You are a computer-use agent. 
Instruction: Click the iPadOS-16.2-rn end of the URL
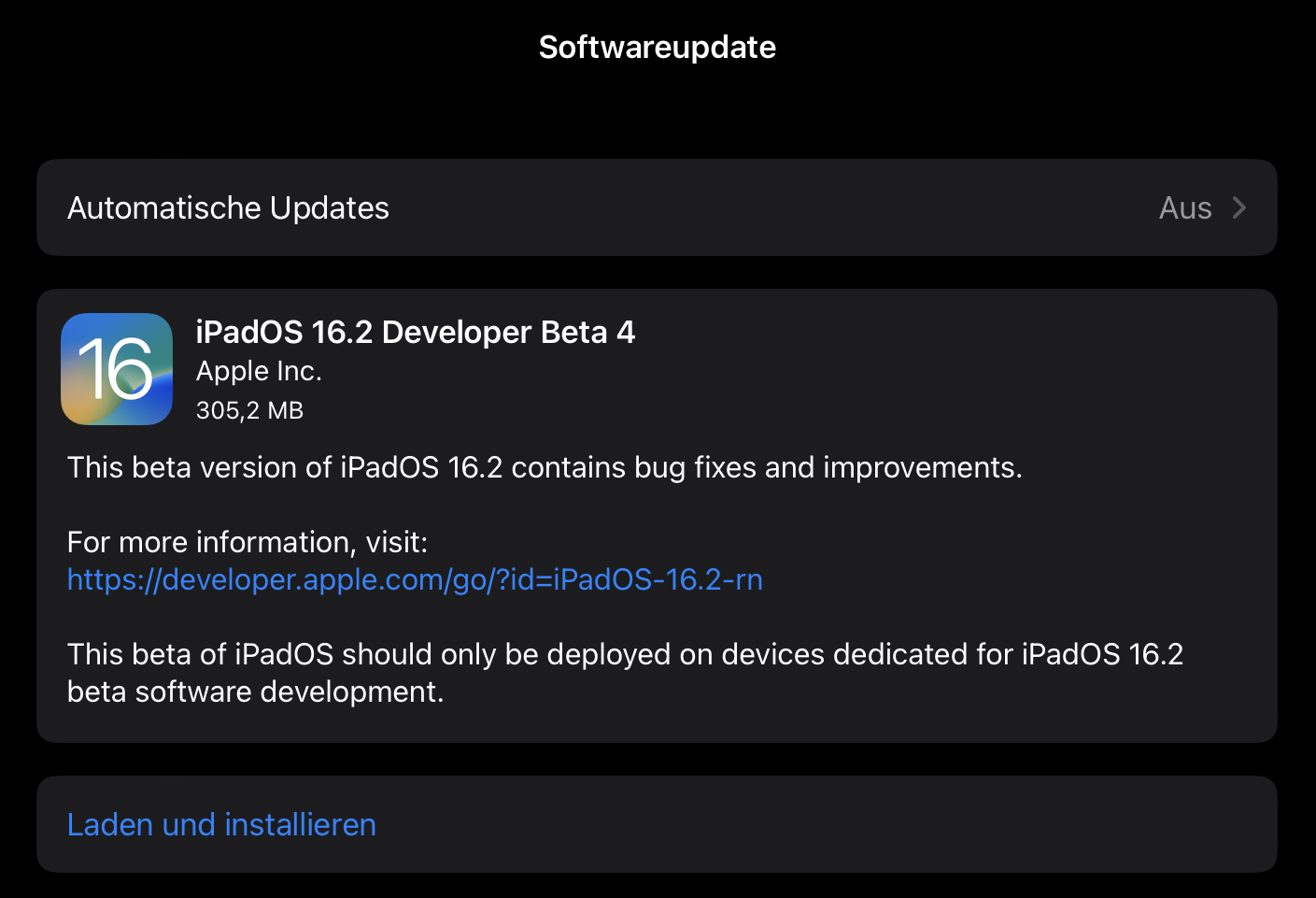tap(658, 579)
